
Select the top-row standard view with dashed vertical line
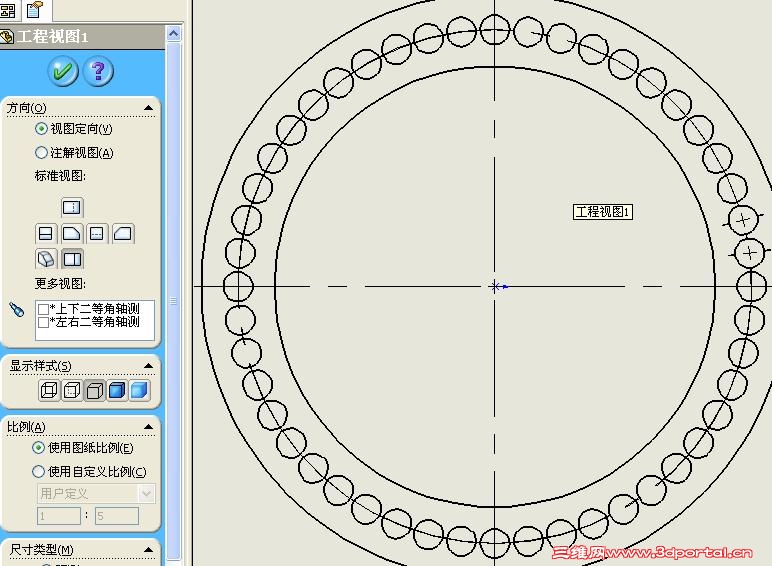coord(72,208)
